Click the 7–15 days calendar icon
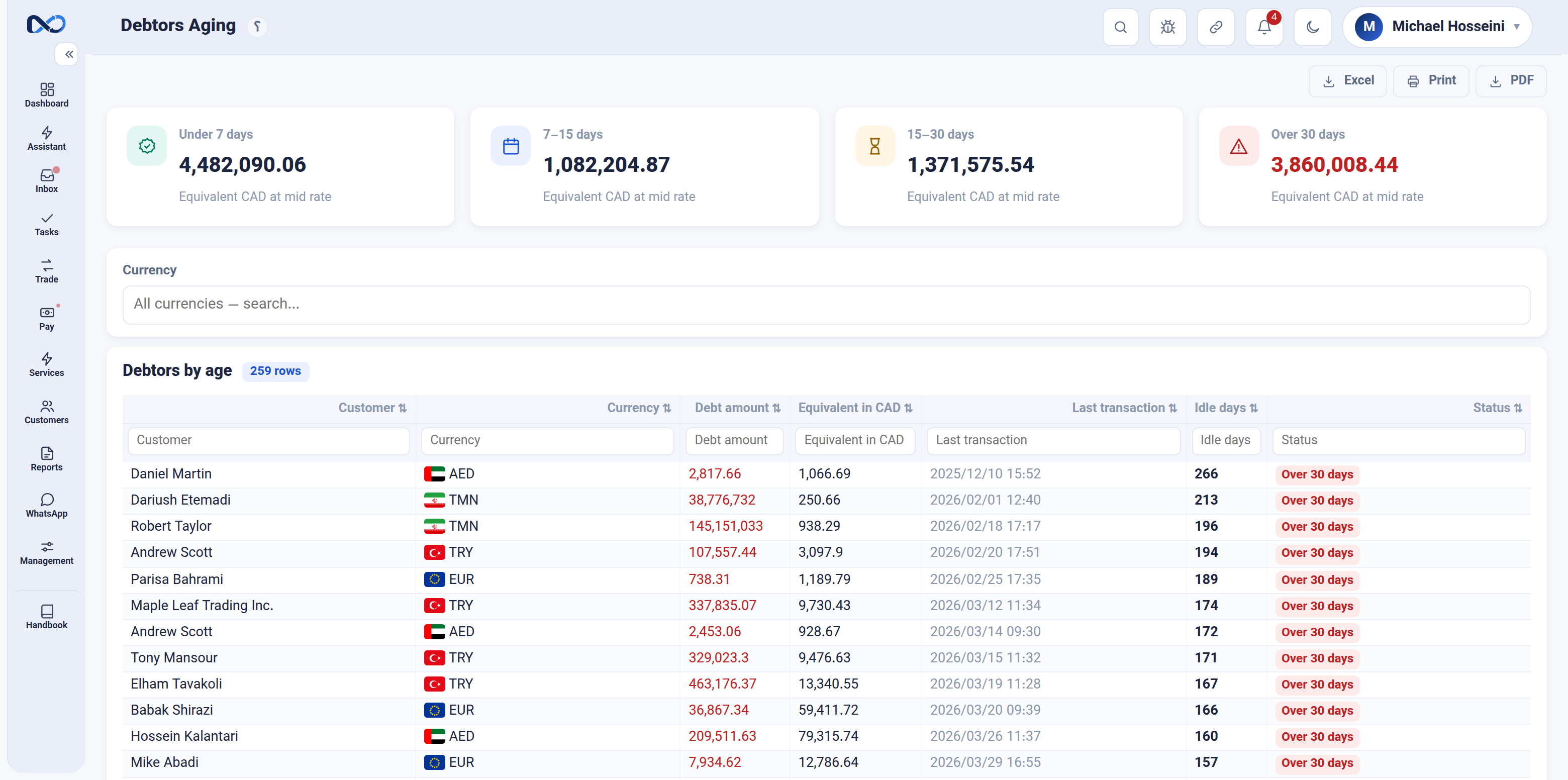The width and height of the screenshot is (1568, 780). 511,146
